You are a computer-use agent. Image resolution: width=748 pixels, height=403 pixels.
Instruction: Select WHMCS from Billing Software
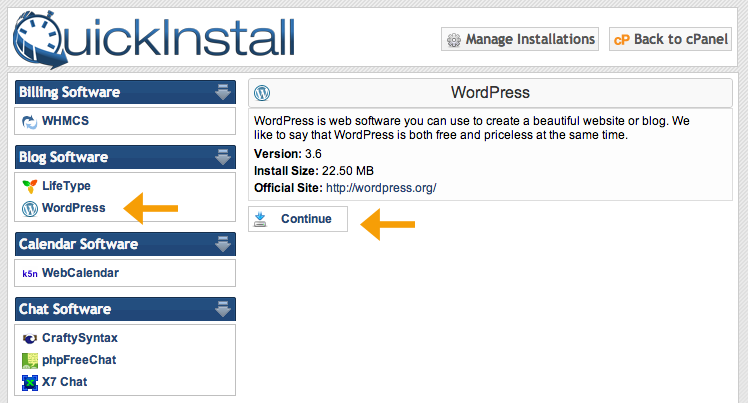[x=65, y=121]
